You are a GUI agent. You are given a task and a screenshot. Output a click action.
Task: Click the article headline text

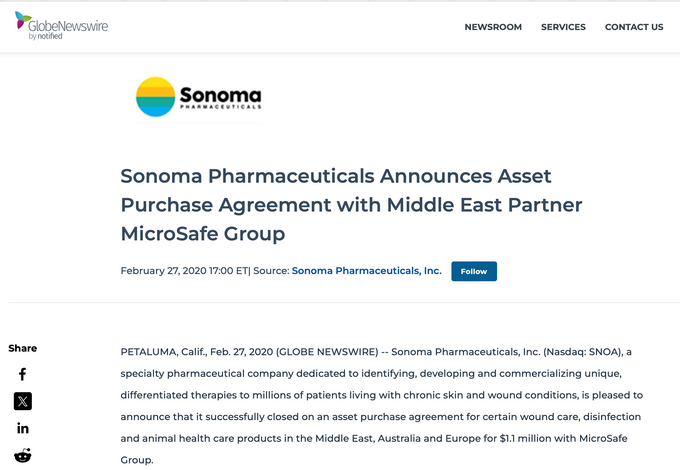click(x=351, y=205)
